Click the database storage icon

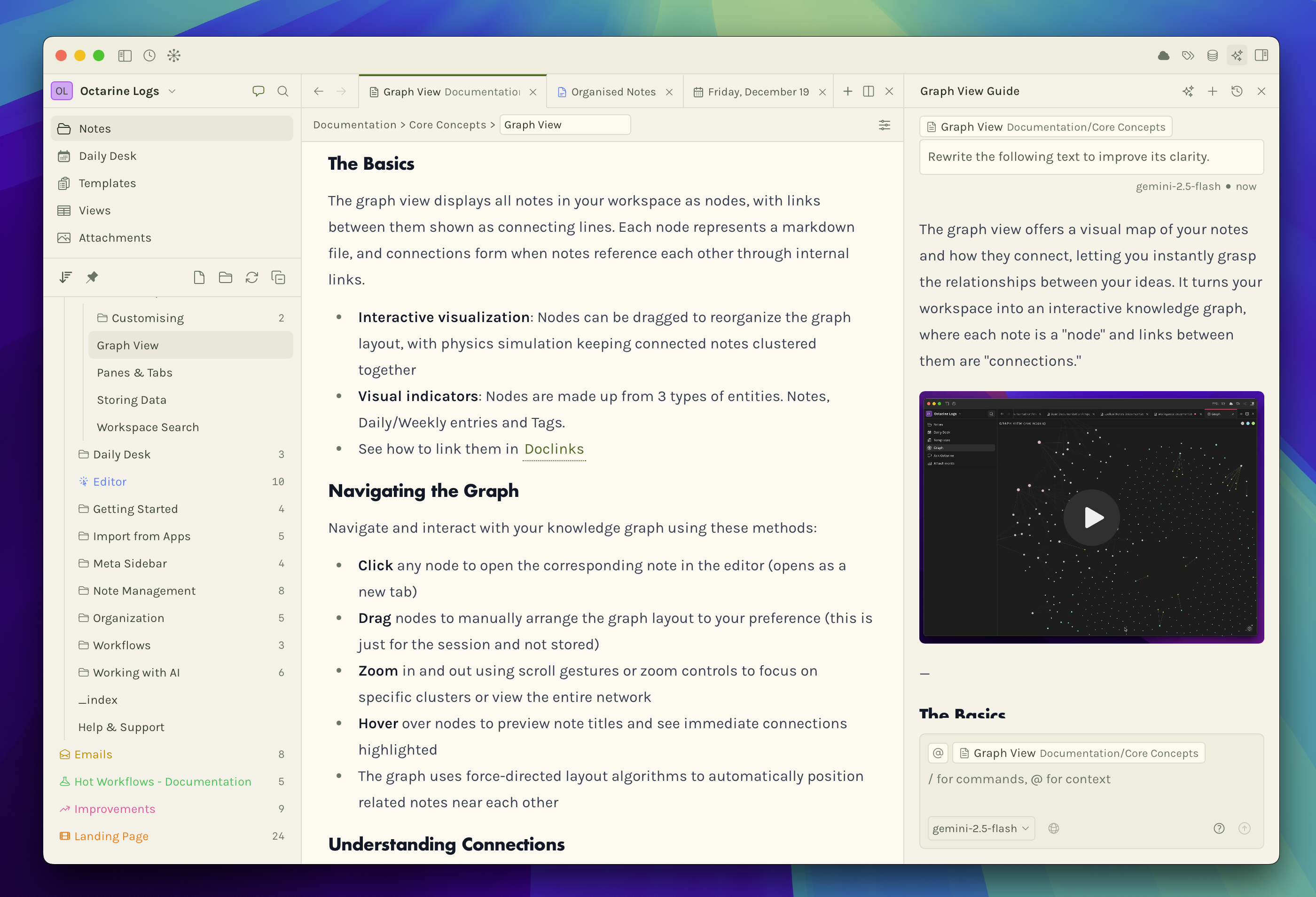tap(1213, 55)
